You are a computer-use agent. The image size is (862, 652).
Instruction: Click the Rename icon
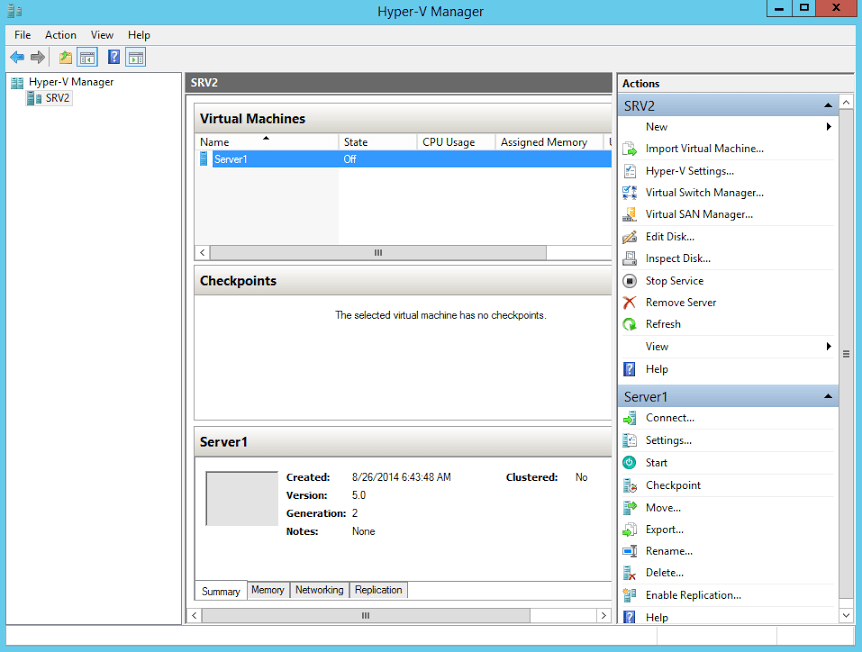629,551
